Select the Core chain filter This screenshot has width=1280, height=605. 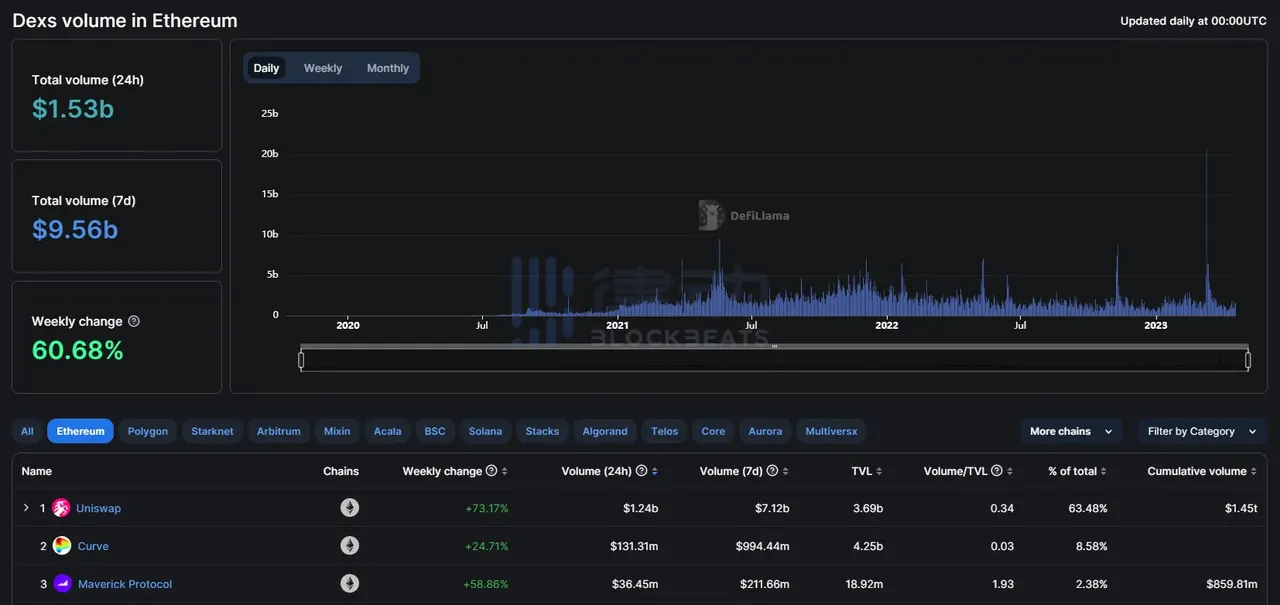[713, 431]
